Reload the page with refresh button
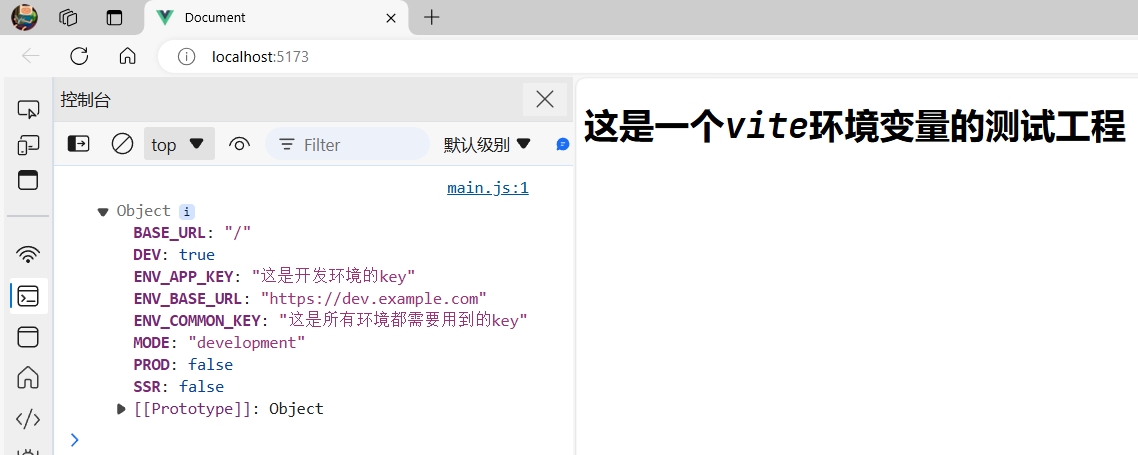The width and height of the screenshot is (1138, 455). (x=79, y=56)
